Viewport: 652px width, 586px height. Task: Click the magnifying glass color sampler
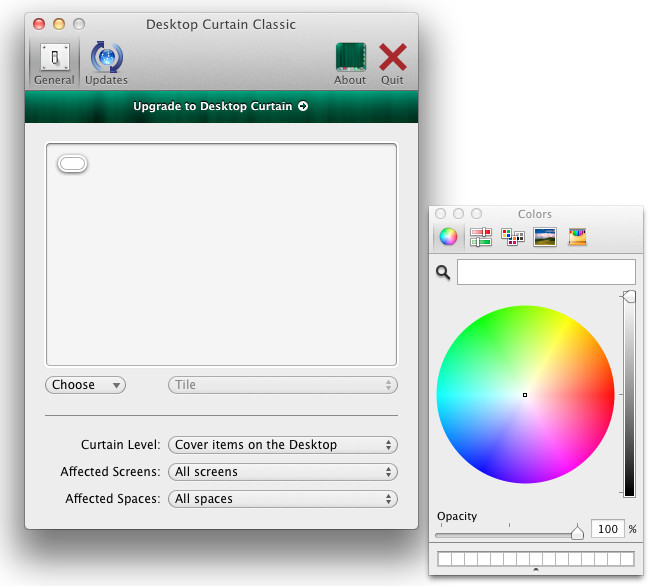point(443,272)
